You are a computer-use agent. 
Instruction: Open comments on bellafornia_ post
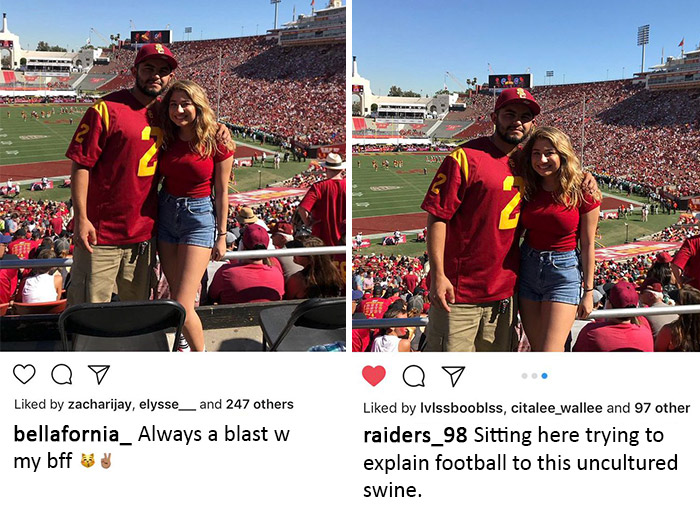click(61, 374)
